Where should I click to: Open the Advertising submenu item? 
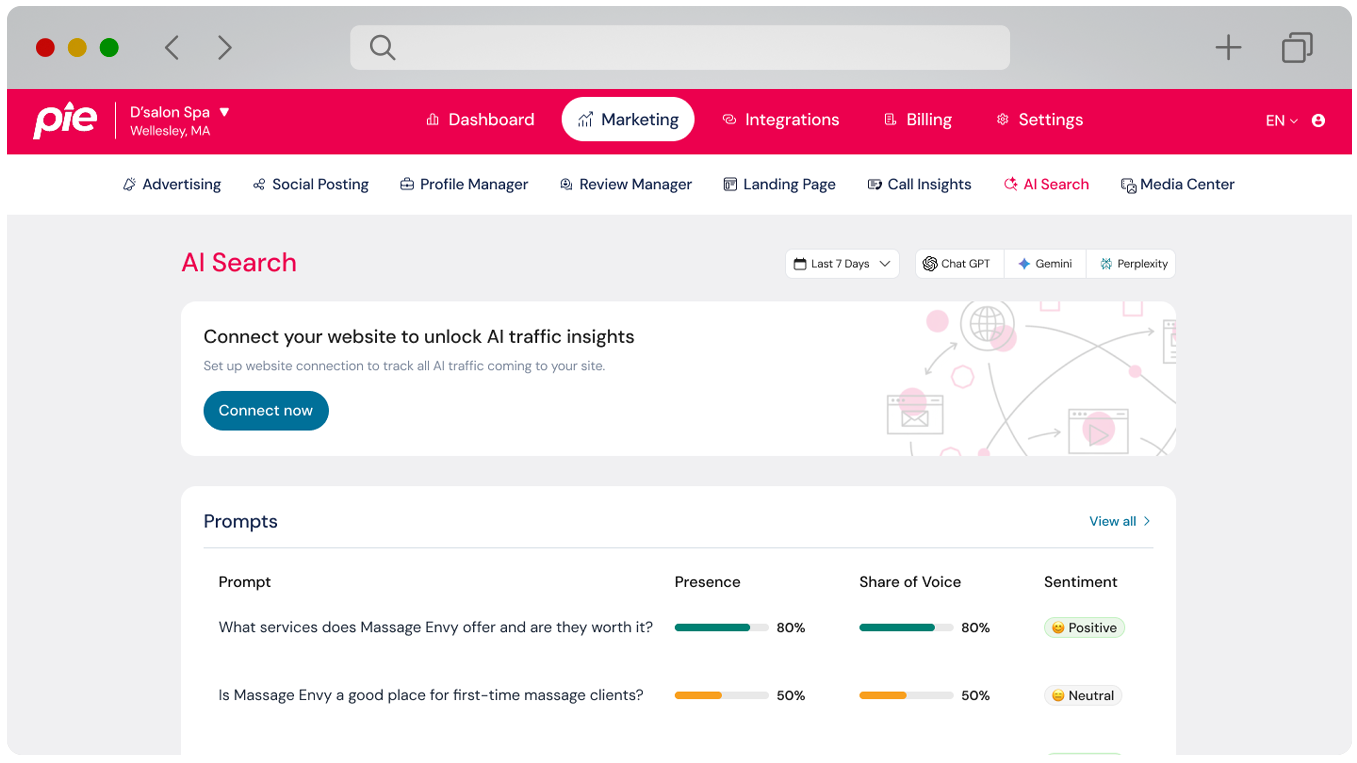coord(172,184)
